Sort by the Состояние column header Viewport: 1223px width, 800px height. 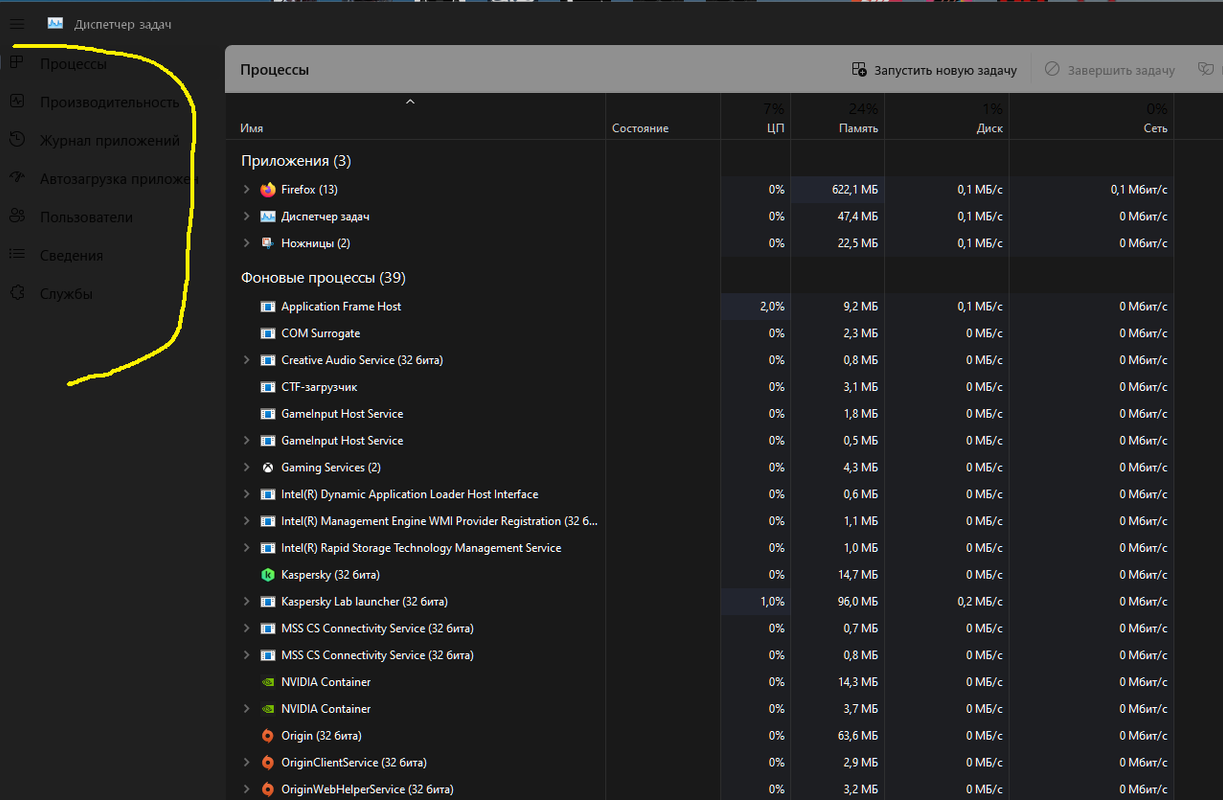point(640,128)
